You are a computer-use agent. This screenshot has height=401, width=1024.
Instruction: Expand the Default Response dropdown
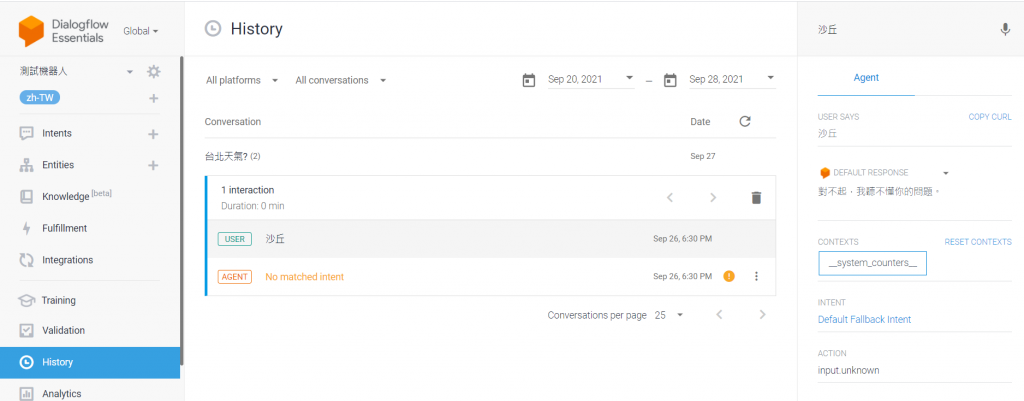coord(945,173)
